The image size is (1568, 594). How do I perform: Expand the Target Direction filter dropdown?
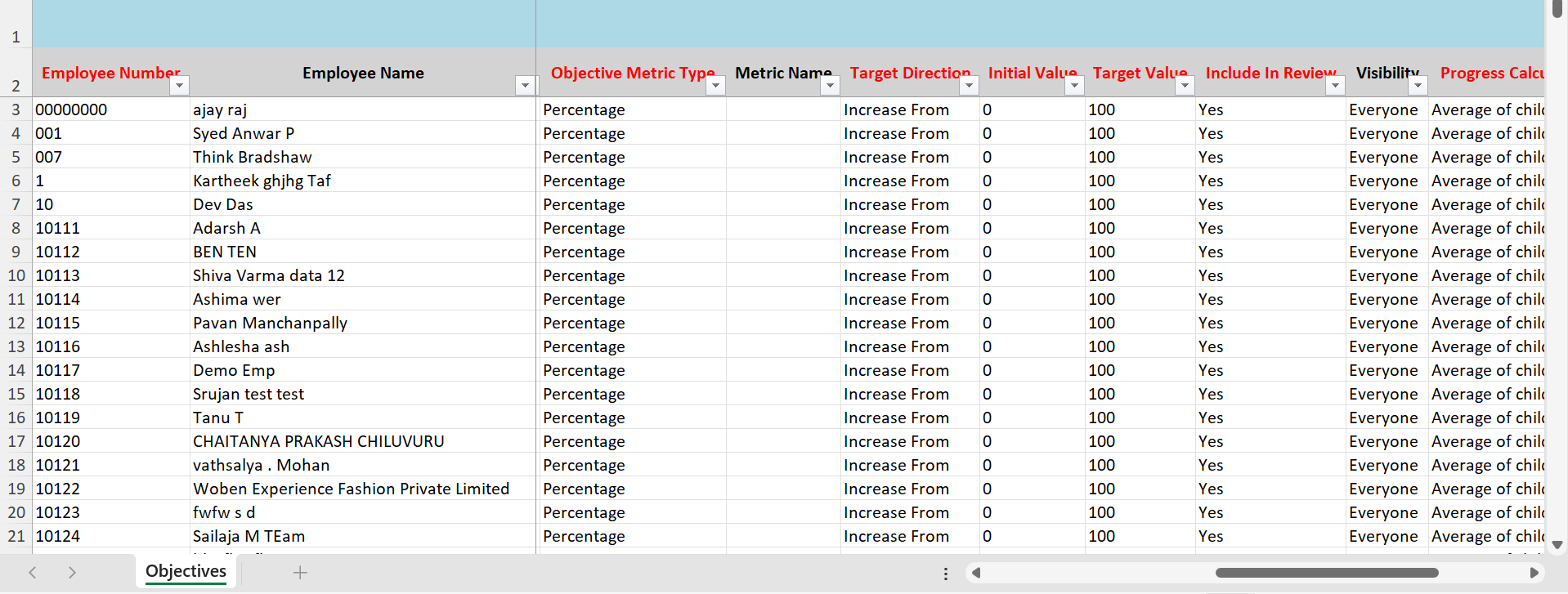[x=969, y=86]
